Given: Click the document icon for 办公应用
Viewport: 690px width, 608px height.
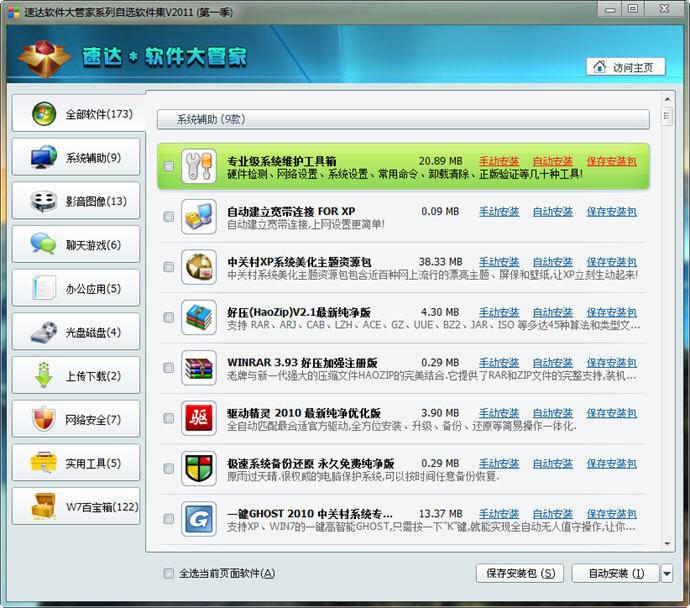Looking at the screenshot, I should (44, 288).
